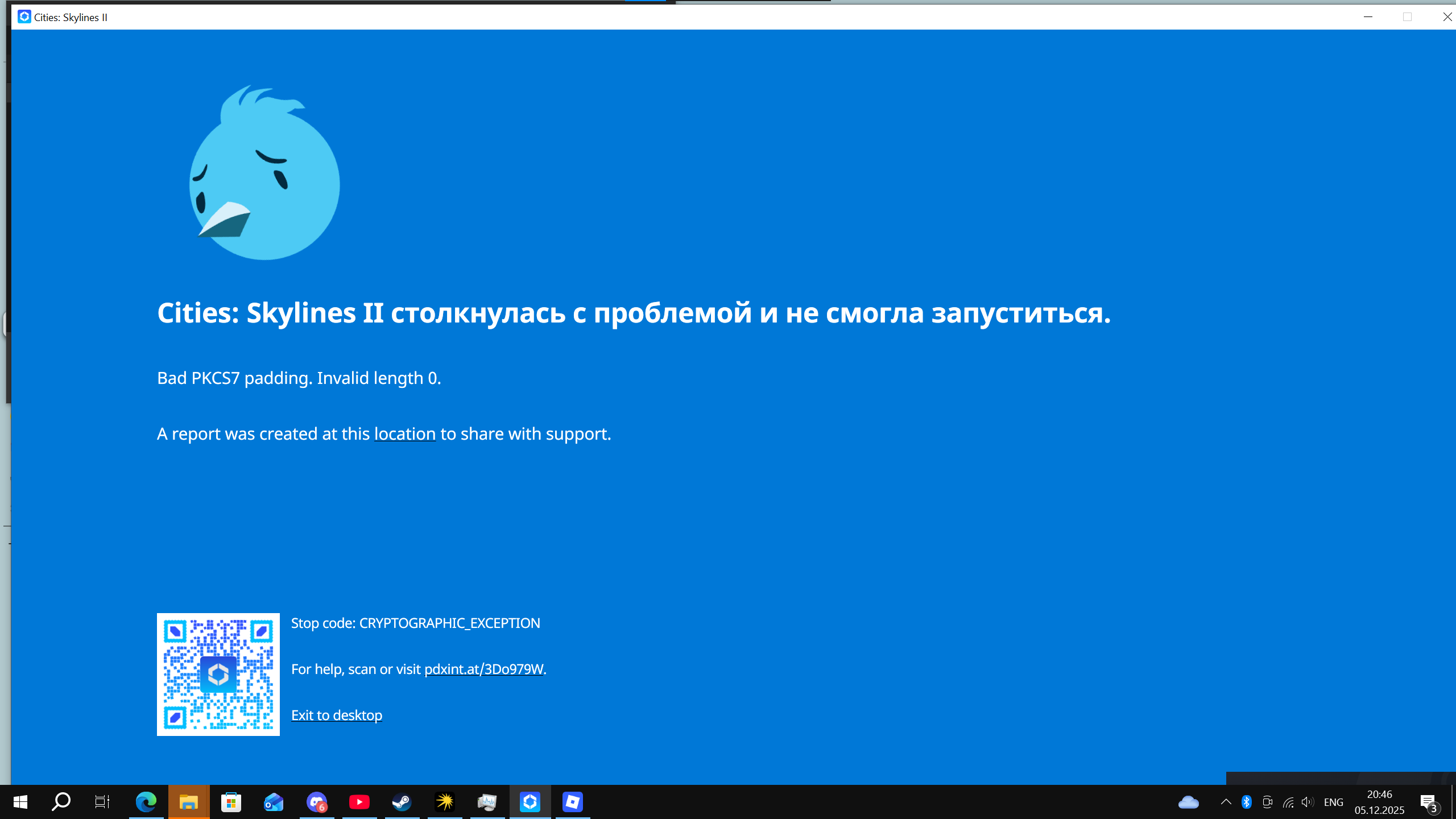This screenshot has width=1456, height=819.
Task: Open the notification center with 3 alerts
Action: click(x=1430, y=803)
